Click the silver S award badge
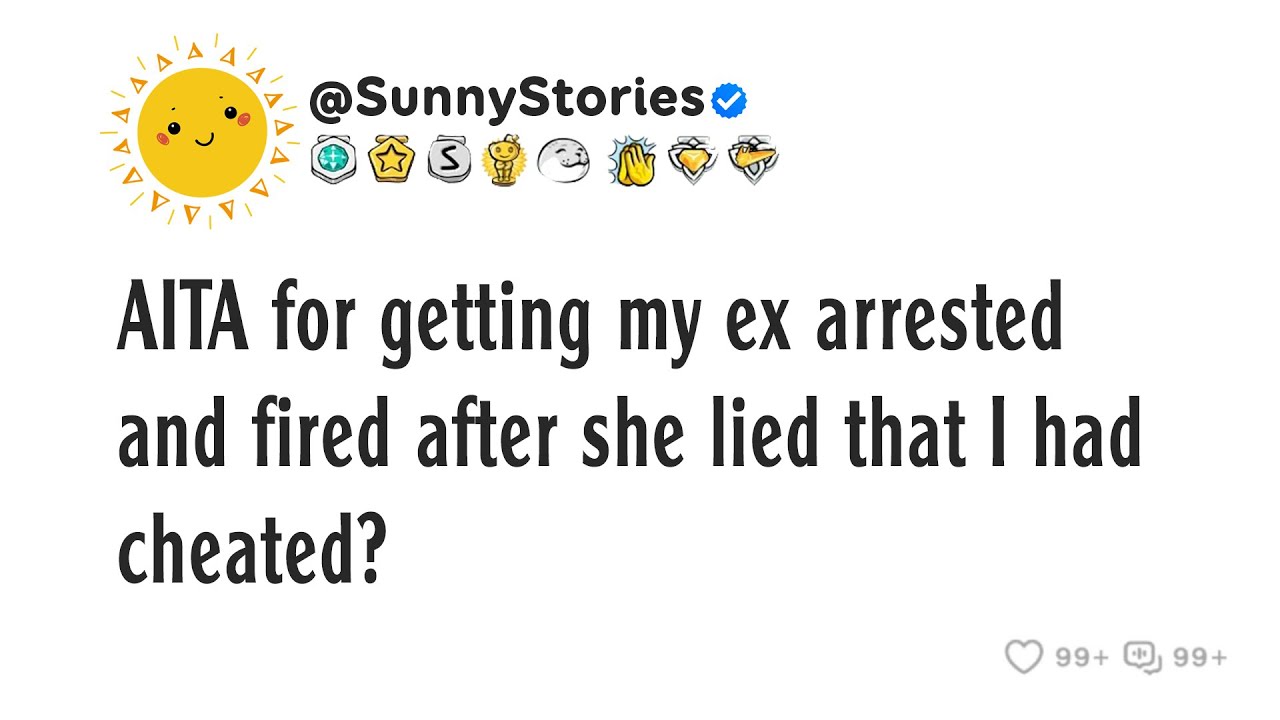This screenshot has height=720, width=1280. tap(447, 160)
